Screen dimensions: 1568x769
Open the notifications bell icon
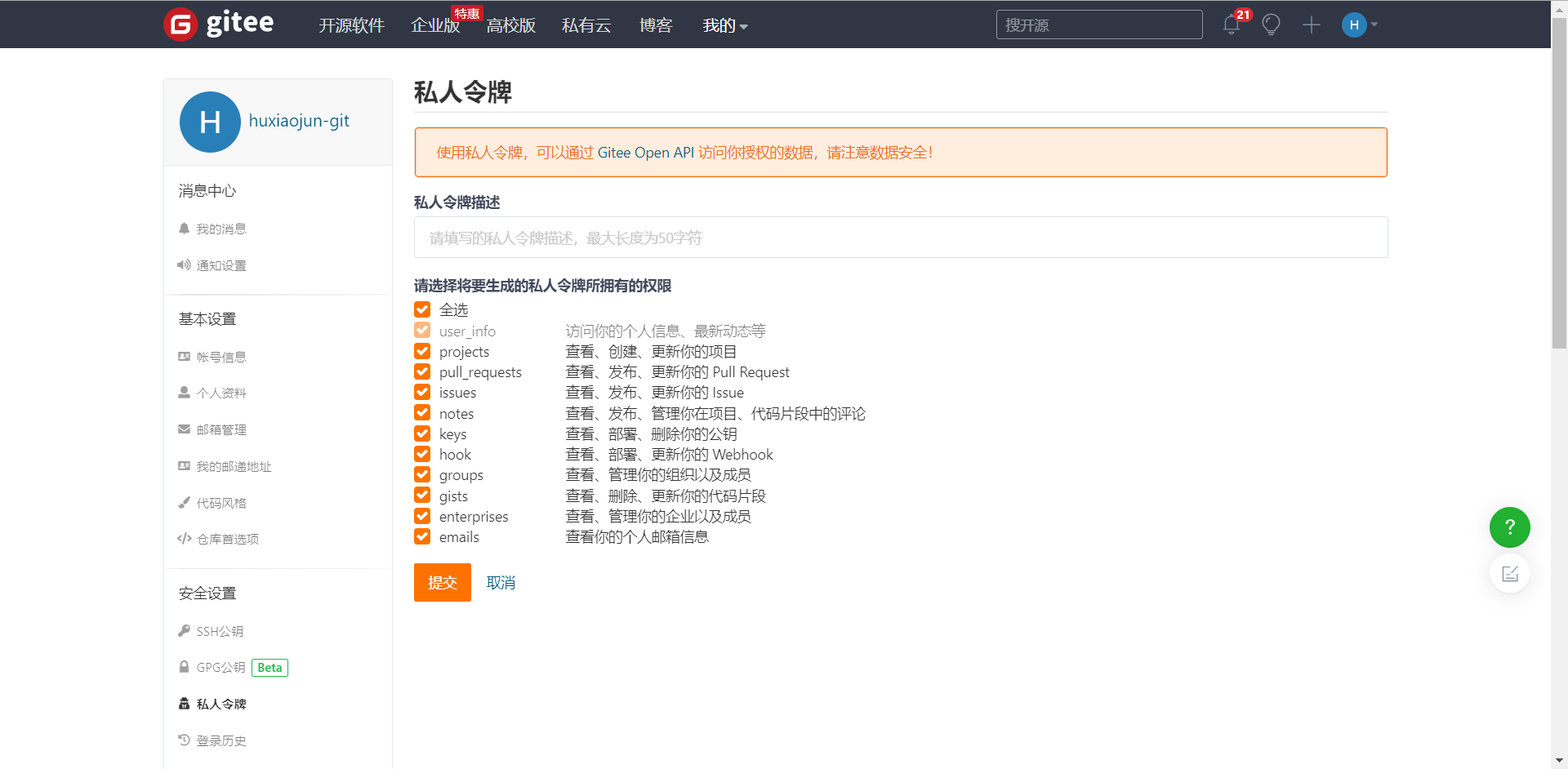click(x=1232, y=25)
